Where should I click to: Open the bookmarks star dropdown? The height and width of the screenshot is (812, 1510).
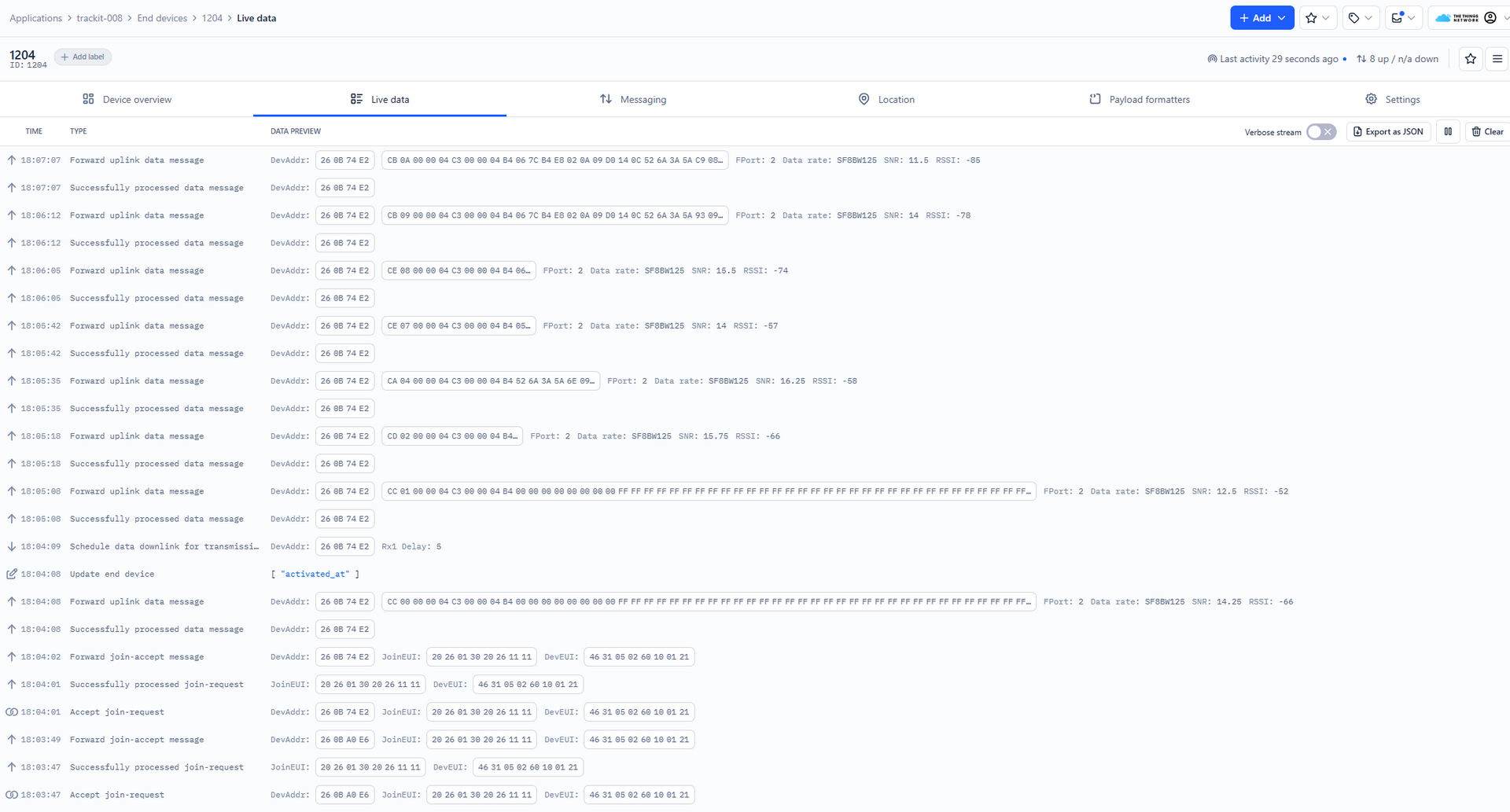(1317, 18)
